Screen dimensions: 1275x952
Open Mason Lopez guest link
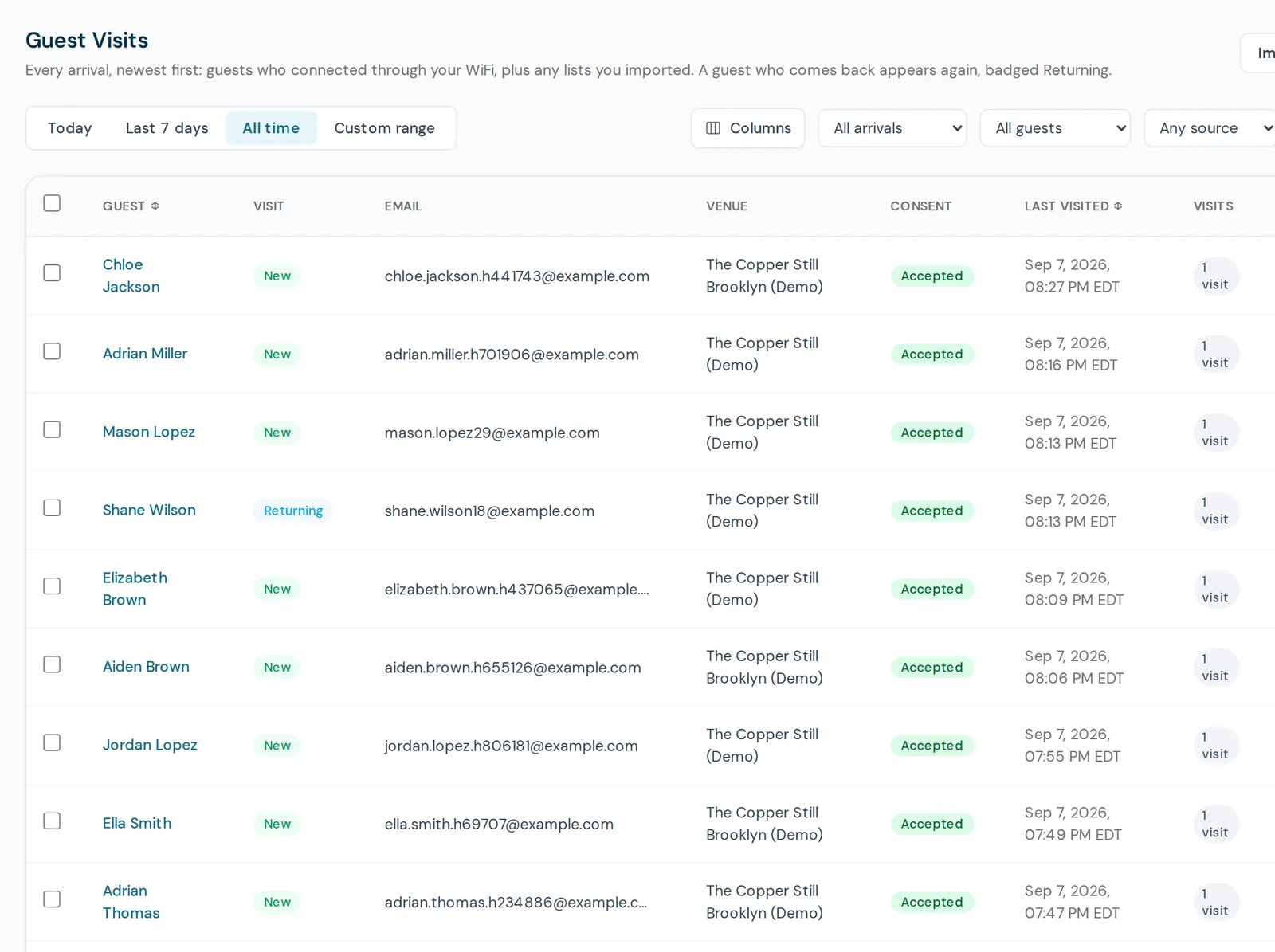tap(149, 432)
